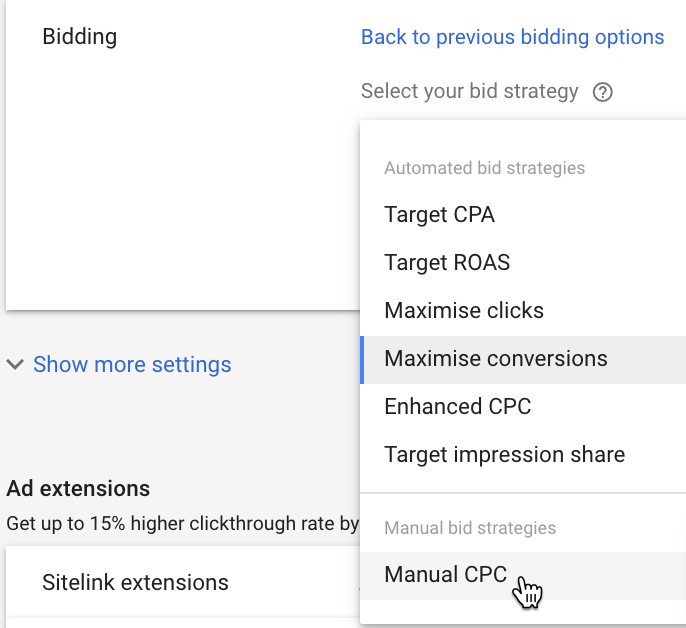Screen dimensions: 686x628
Task: Click the chevron next to Show more settings
Action: [15, 365]
